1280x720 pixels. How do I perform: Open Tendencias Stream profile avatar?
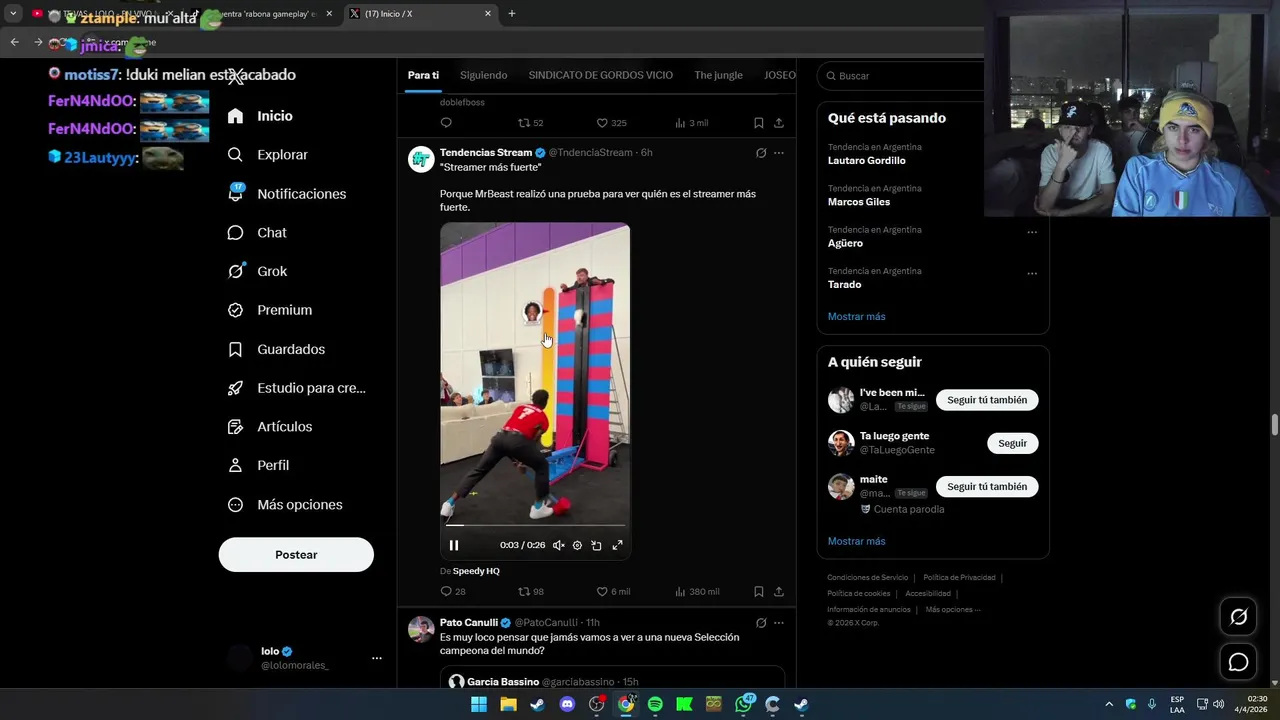point(421,159)
